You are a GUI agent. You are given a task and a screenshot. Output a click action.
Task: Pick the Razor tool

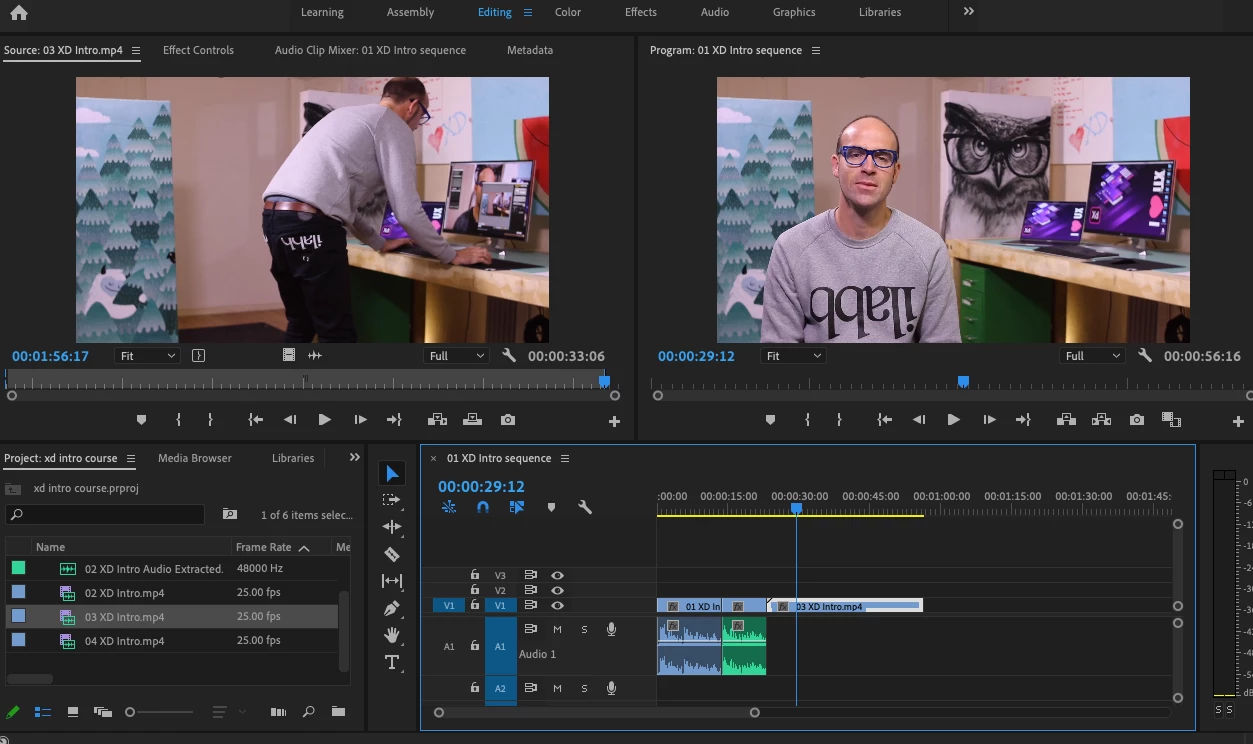pyautogui.click(x=392, y=554)
